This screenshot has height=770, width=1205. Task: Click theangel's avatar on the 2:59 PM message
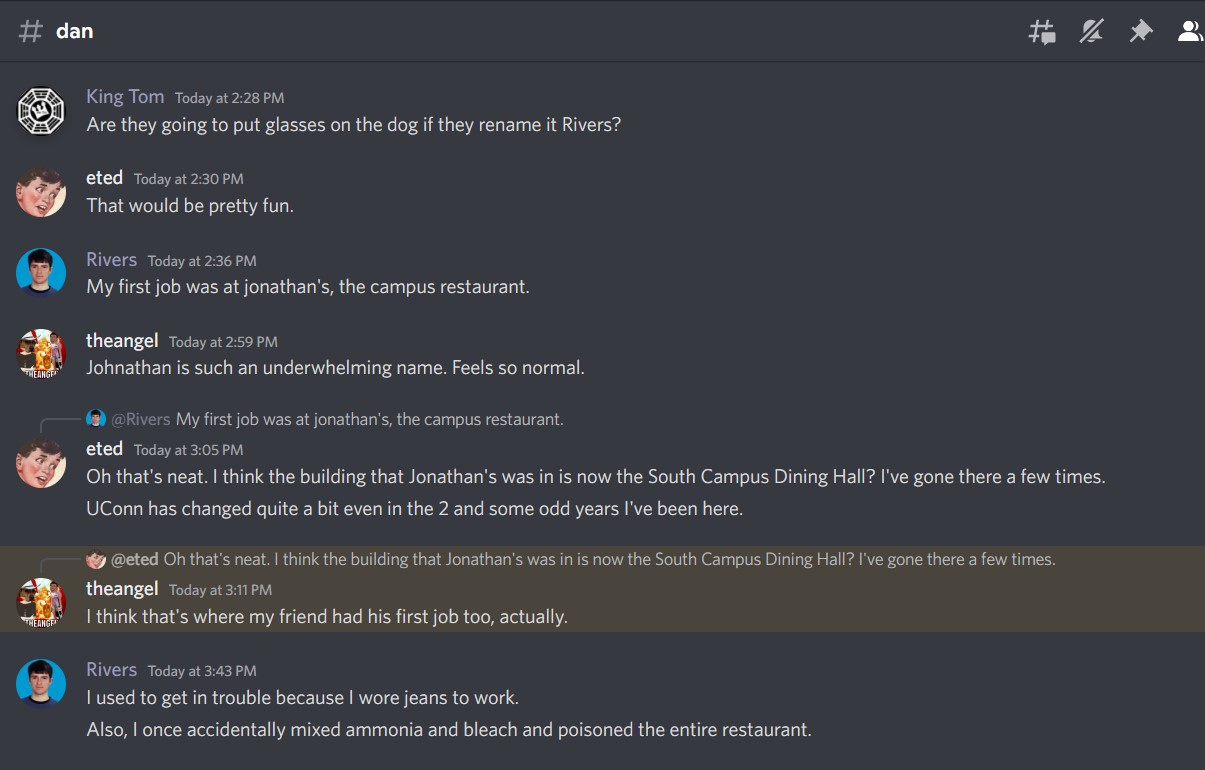[41, 354]
